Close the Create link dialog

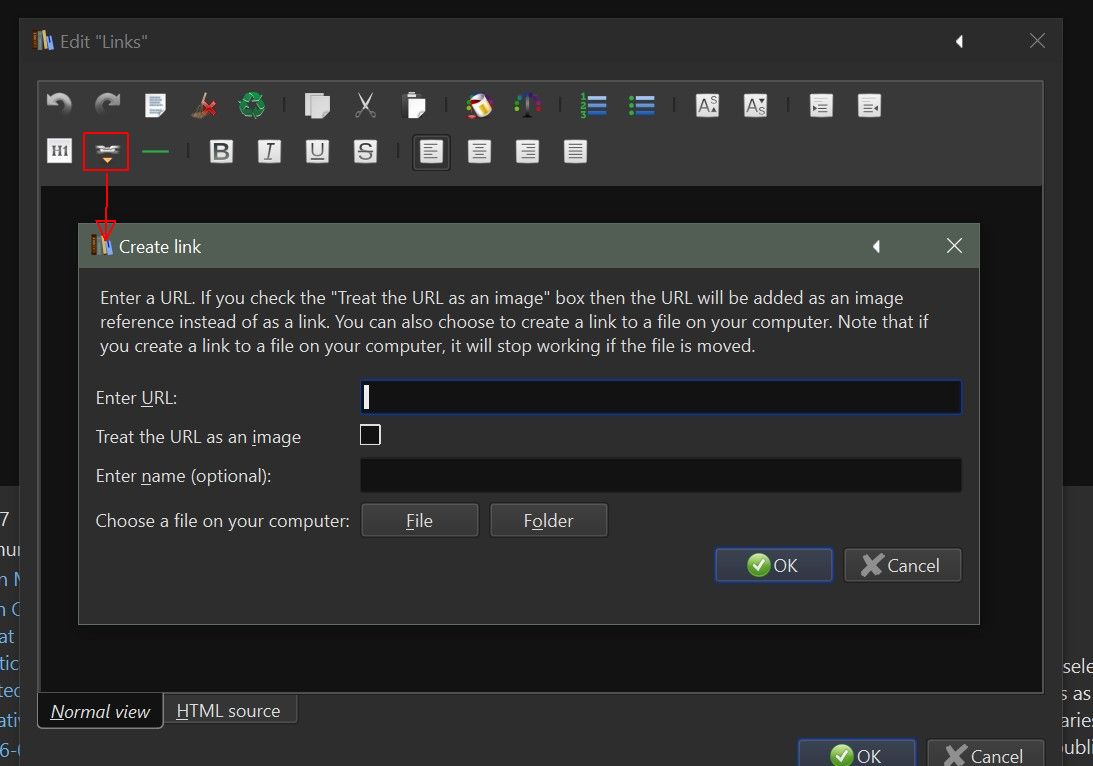tap(954, 245)
